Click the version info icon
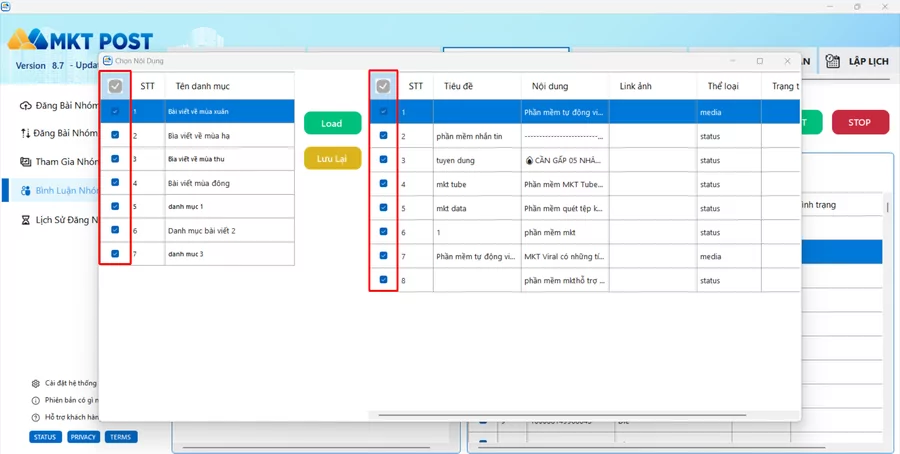 [x=36, y=400]
